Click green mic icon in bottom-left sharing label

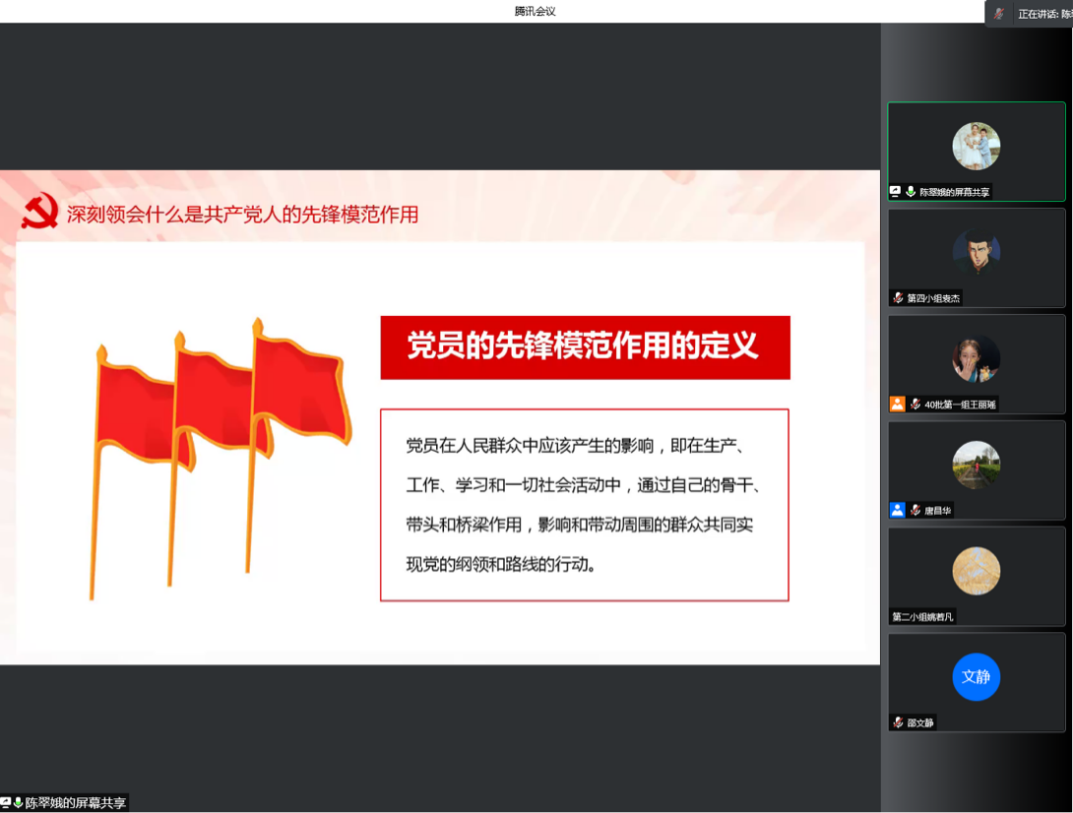pos(18,803)
